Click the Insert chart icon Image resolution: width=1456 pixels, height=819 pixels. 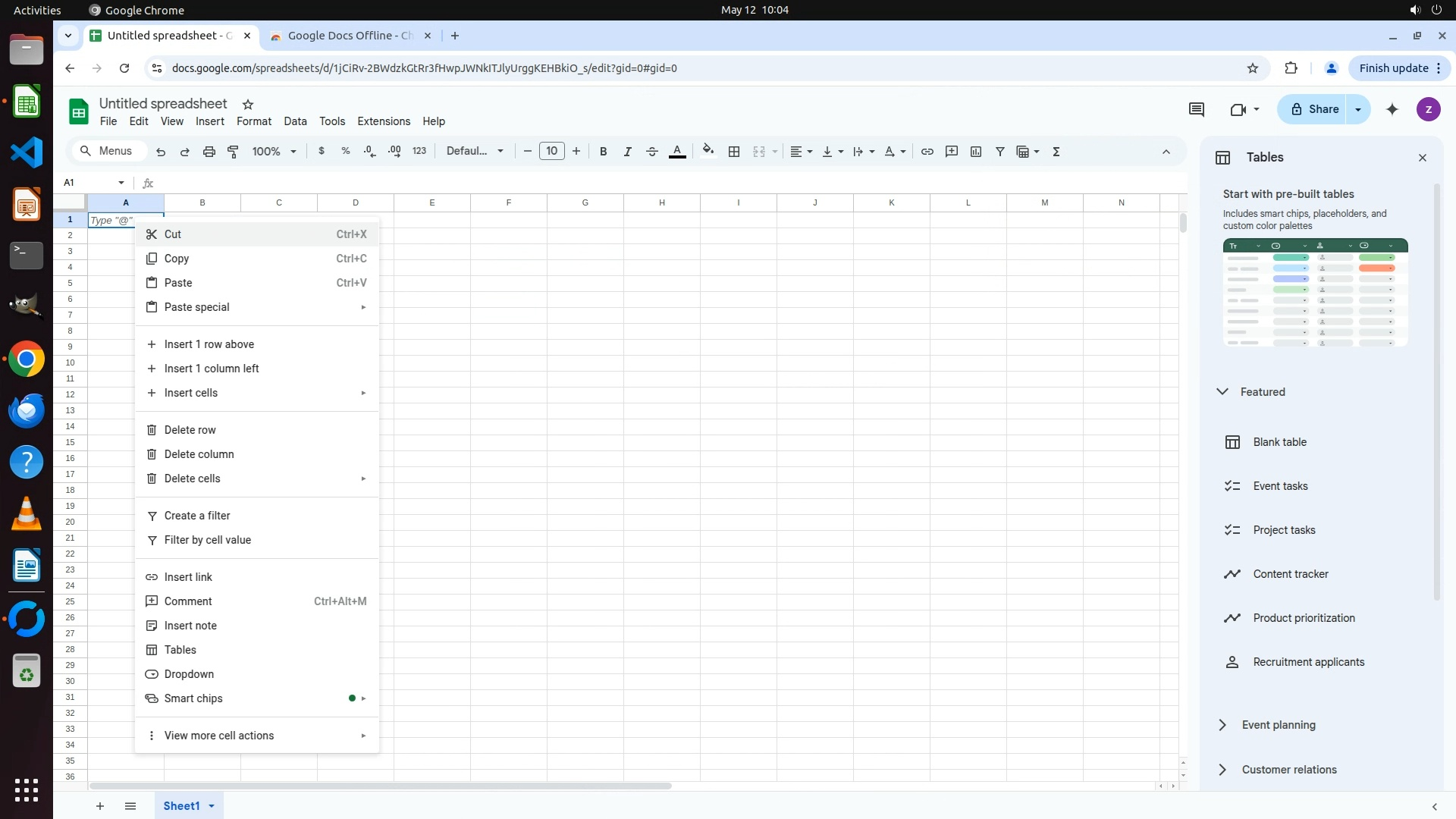pyautogui.click(x=976, y=152)
